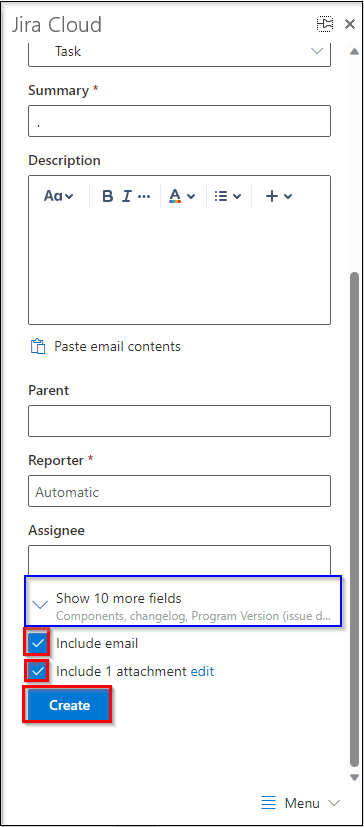Click the hamburger Menu icon
This screenshot has height=827, width=364.
269,803
